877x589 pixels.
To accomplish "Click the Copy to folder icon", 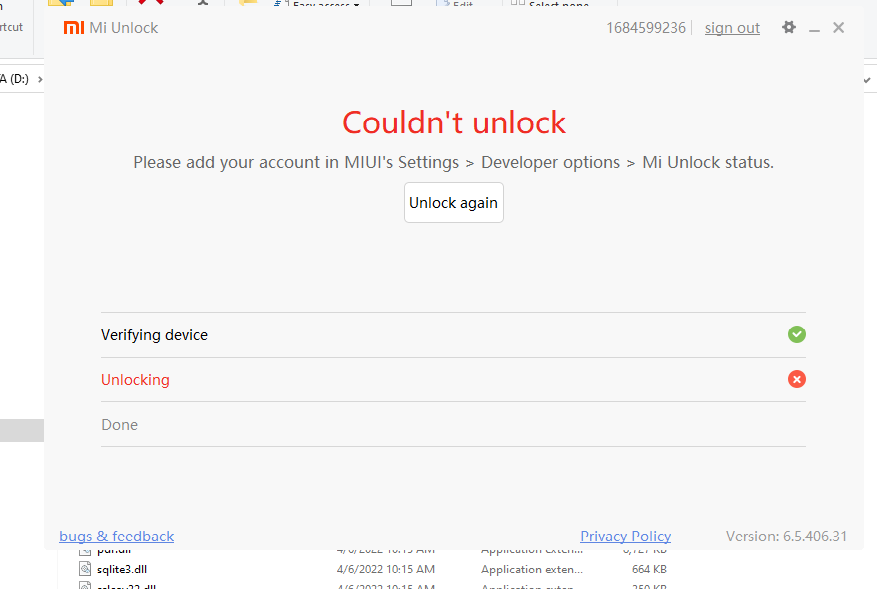I will tap(100, 3).
